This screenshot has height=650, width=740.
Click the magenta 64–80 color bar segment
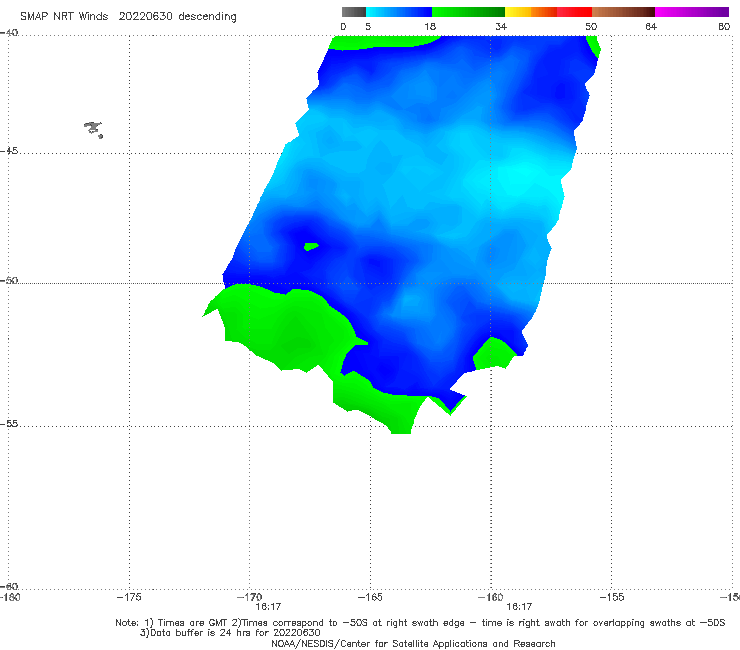[x=692, y=12]
